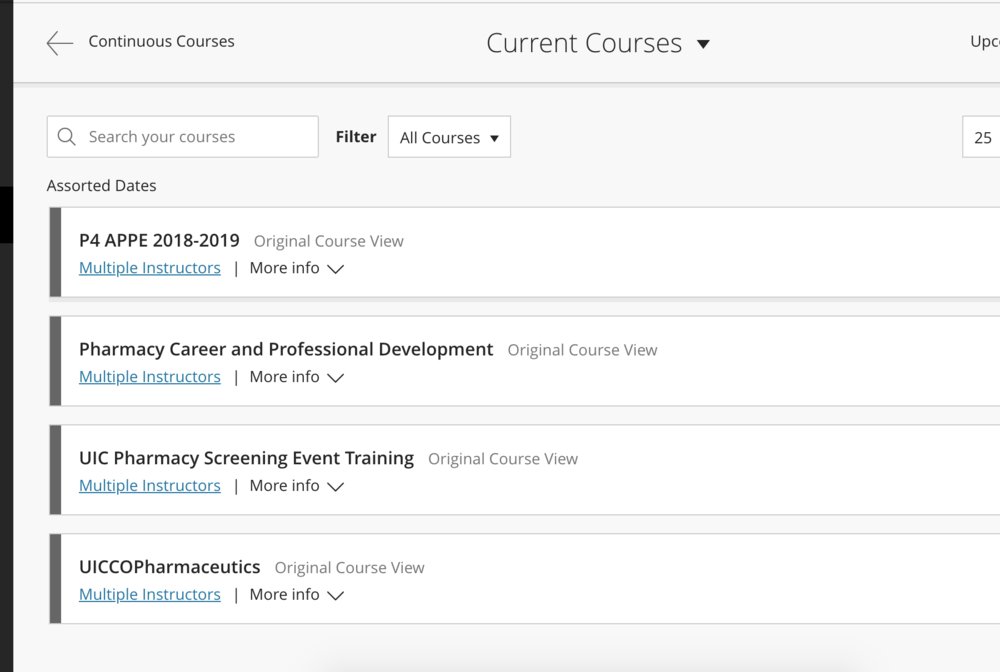Screen dimensions: 1000x672
Task: Click the Continuous Courses navigation label
Action: tap(161, 42)
